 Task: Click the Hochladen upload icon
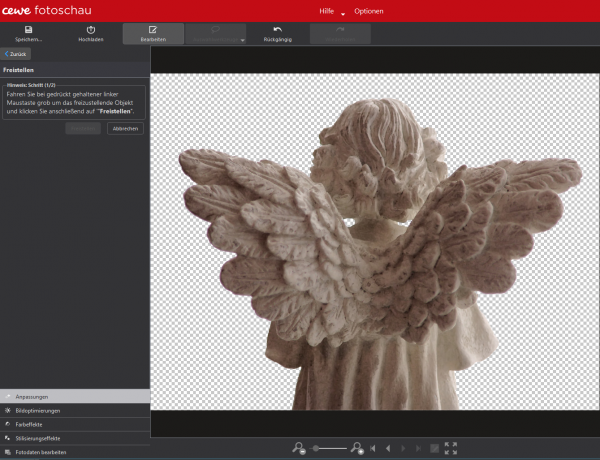[90, 30]
